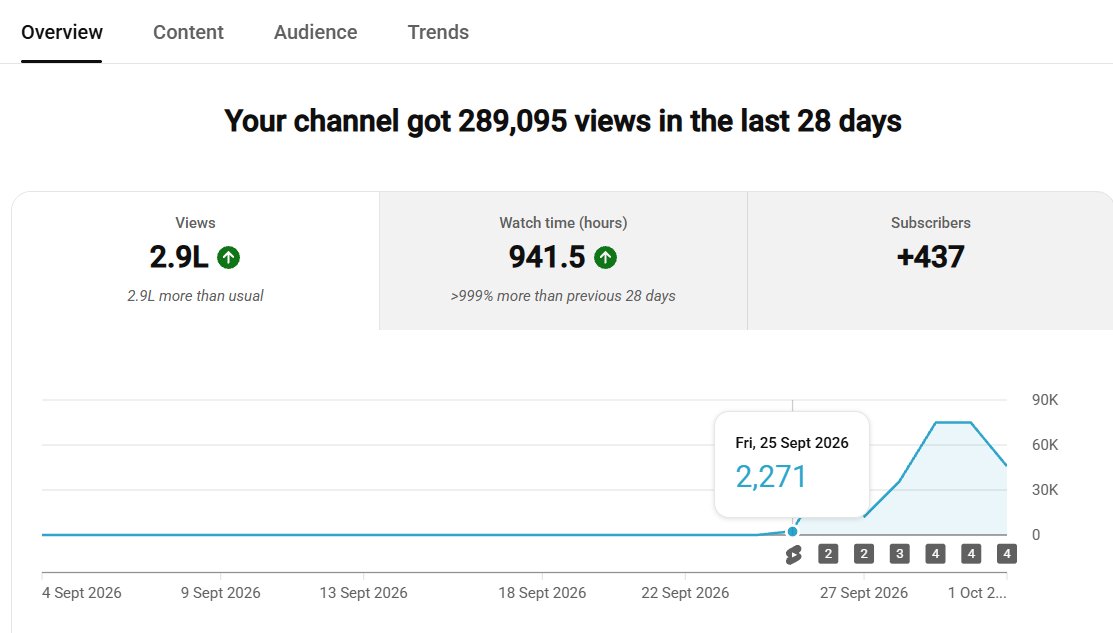Click the 941.5 watch time value
Screen dimensions: 1113x633
tap(547, 257)
